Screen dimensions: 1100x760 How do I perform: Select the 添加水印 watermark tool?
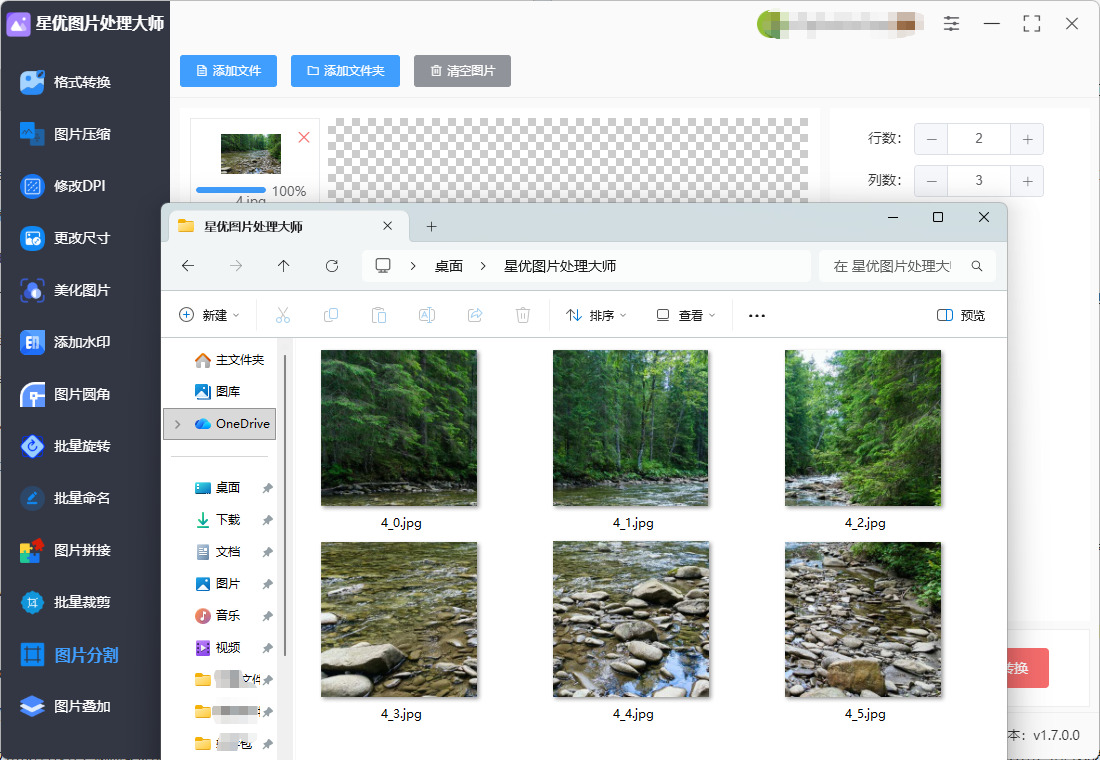80,342
